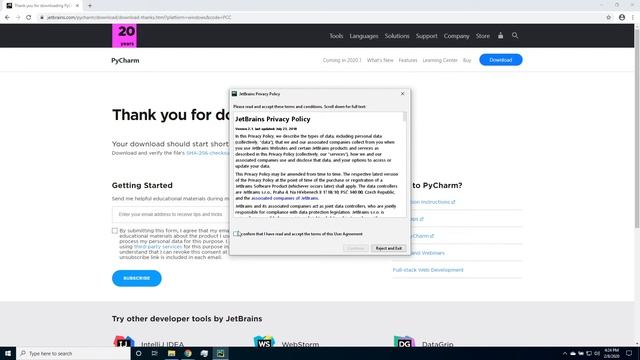Open the search magnifier in site header

(515, 36)
